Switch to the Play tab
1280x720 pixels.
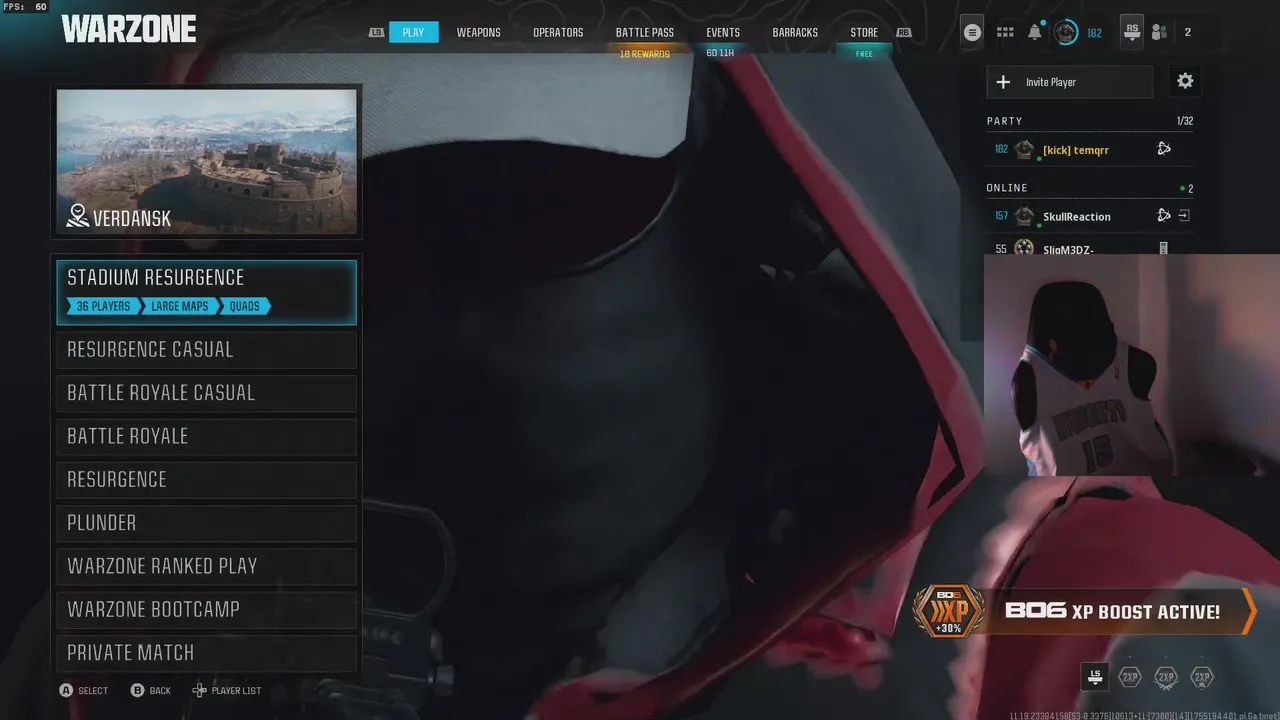point(413,32)
